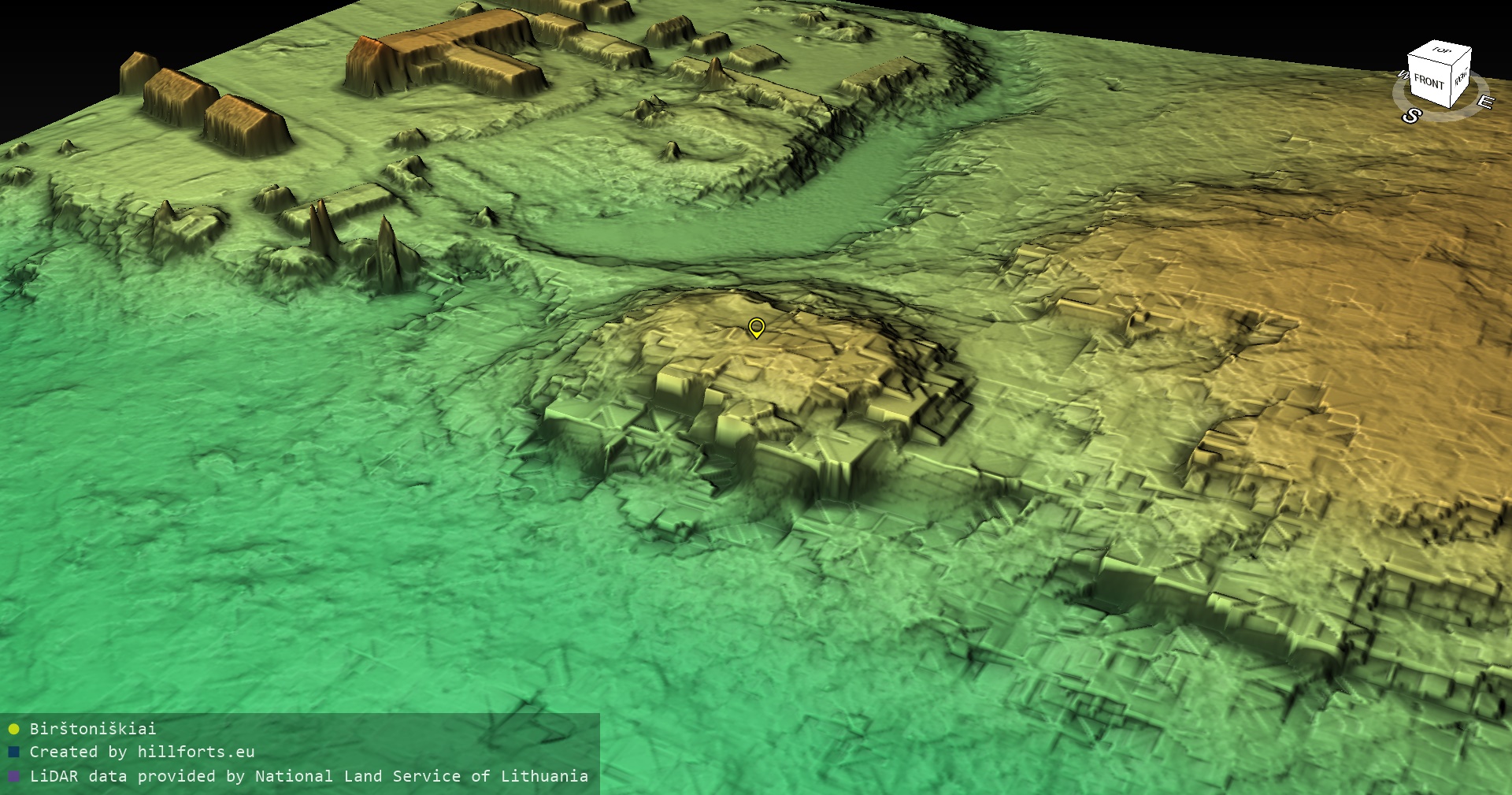Open the Created by hillforts.eu link

coord(142,752)
